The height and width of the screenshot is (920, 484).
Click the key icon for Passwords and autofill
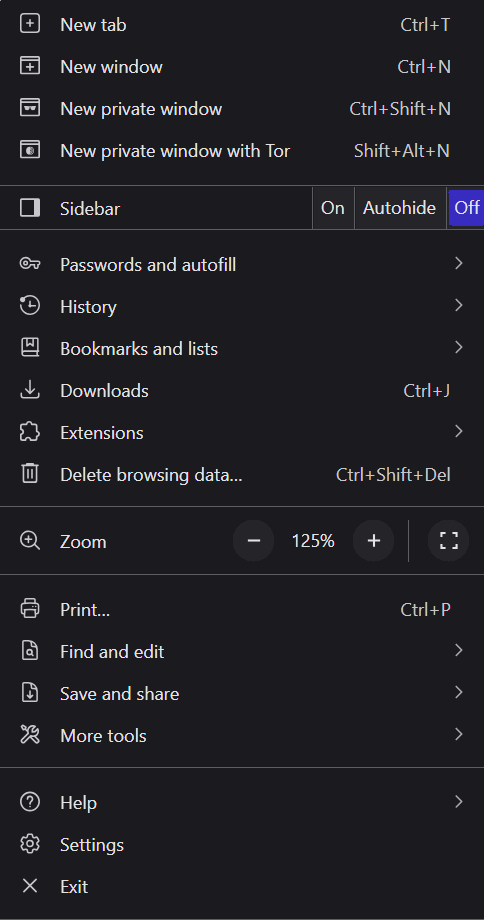(x=29, y=263)
